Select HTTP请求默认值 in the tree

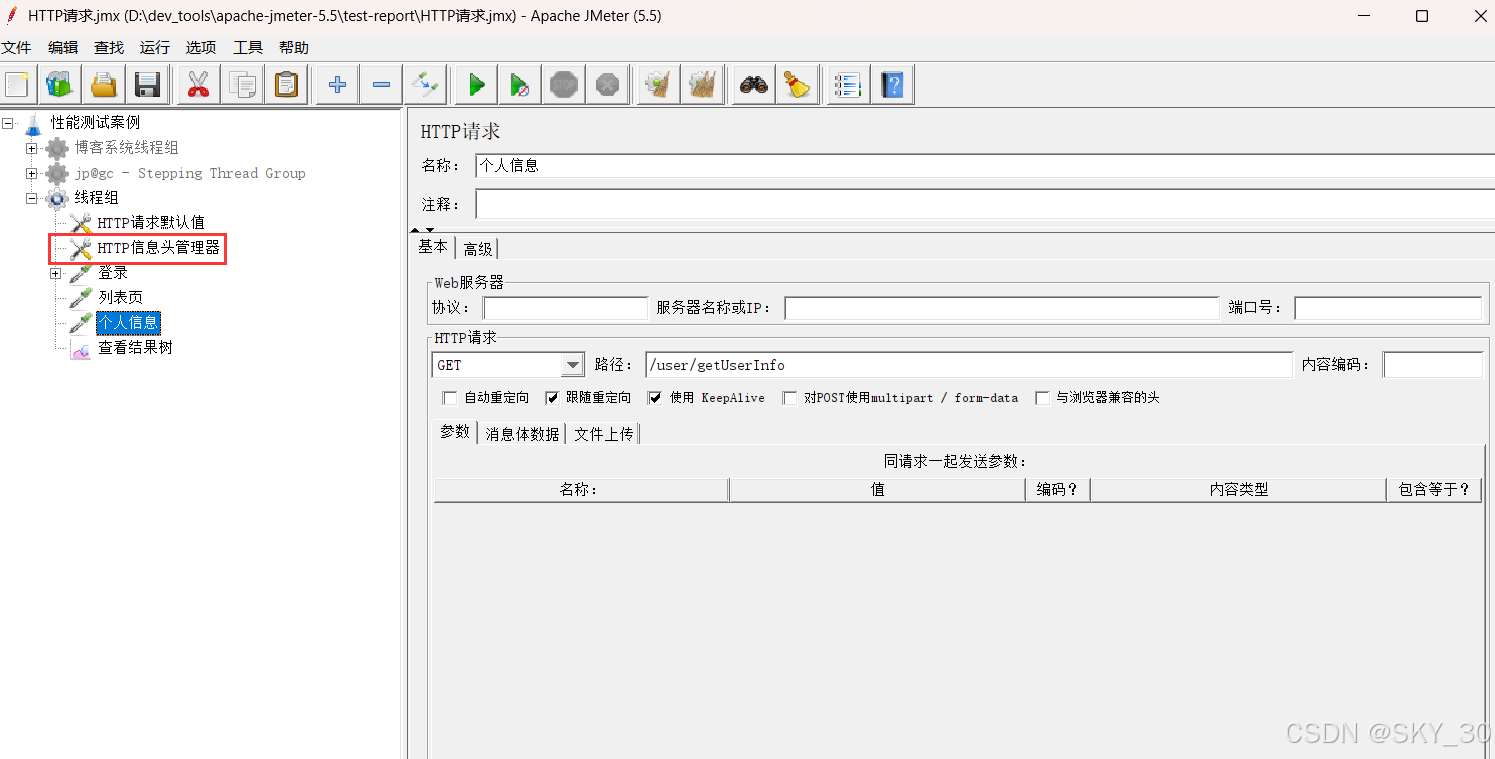tap(151, 223)
